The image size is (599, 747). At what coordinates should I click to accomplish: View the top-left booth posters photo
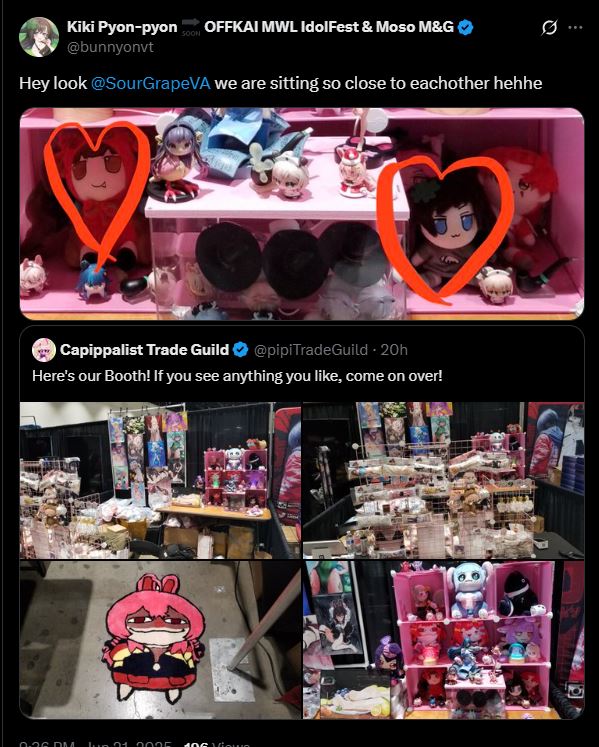click(x=160, y=480)
